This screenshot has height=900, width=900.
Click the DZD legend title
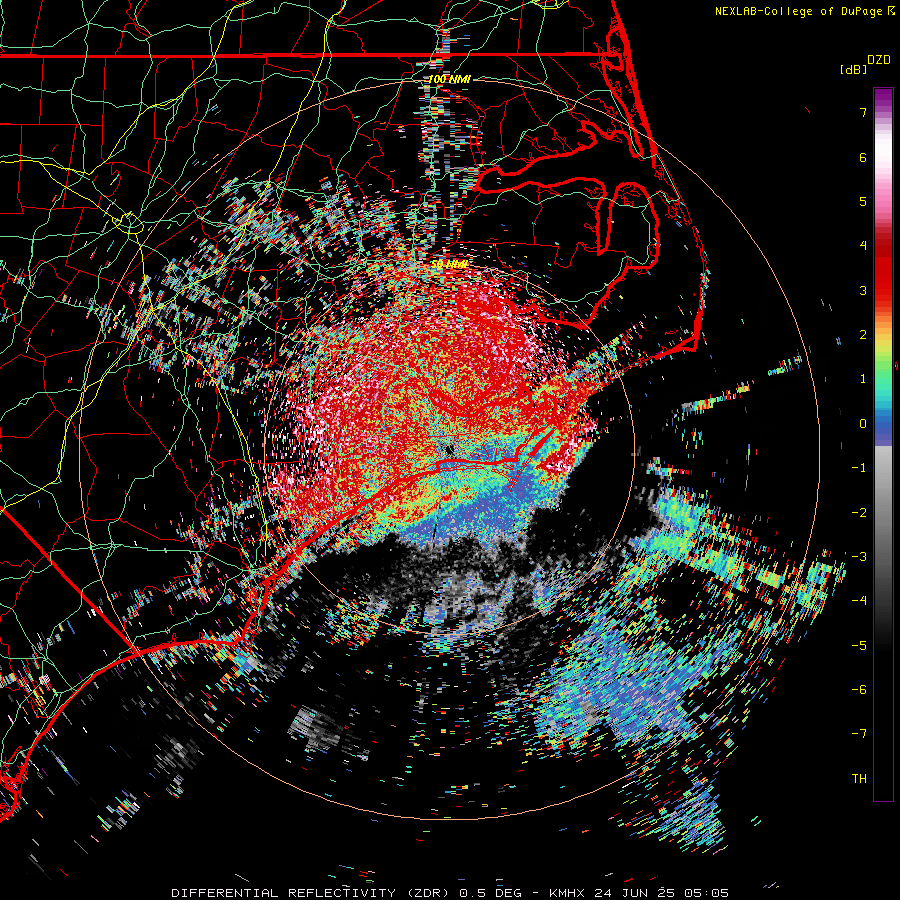coord(879,60)
